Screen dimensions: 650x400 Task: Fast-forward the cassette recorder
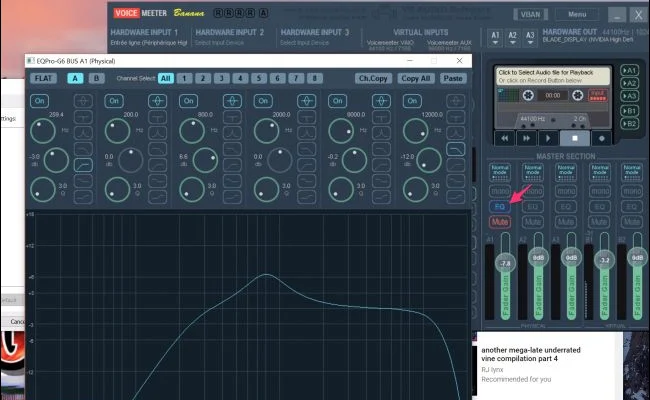point(526,138)
